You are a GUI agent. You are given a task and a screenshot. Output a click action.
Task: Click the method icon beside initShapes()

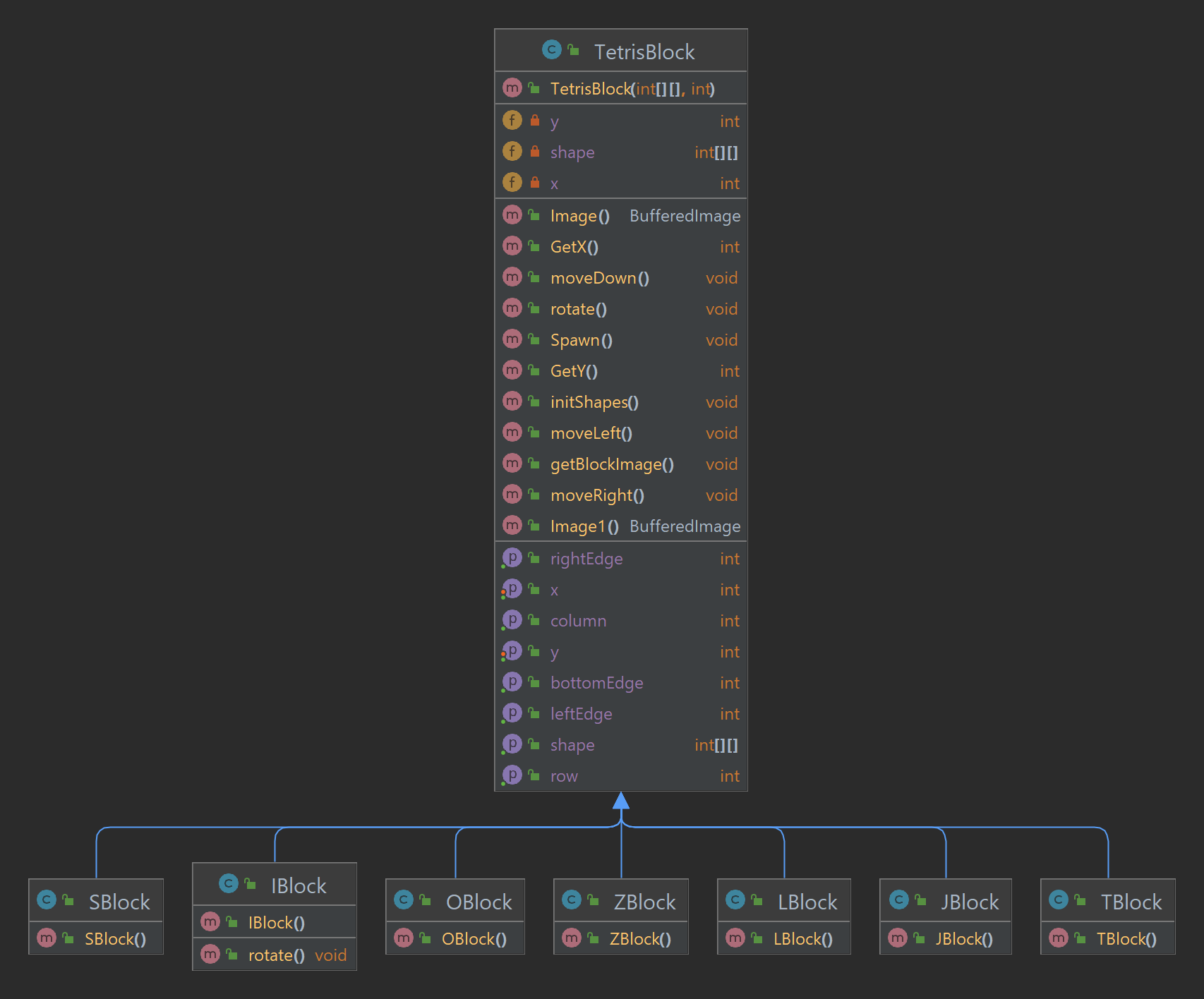point(512,401)
